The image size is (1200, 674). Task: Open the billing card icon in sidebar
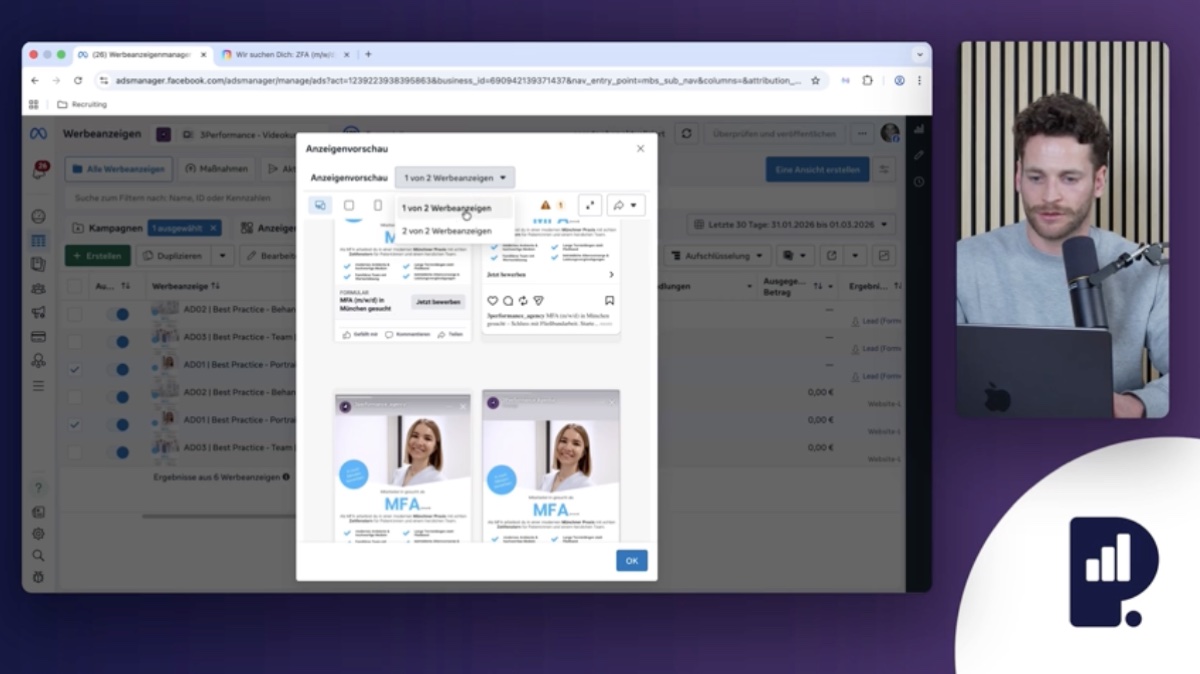pos(38,336)
